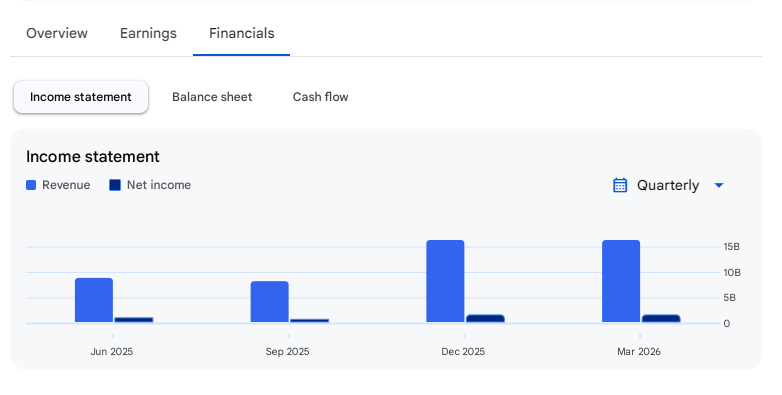Open the Overview tab
782x395 pixels.
click(57, 33)
